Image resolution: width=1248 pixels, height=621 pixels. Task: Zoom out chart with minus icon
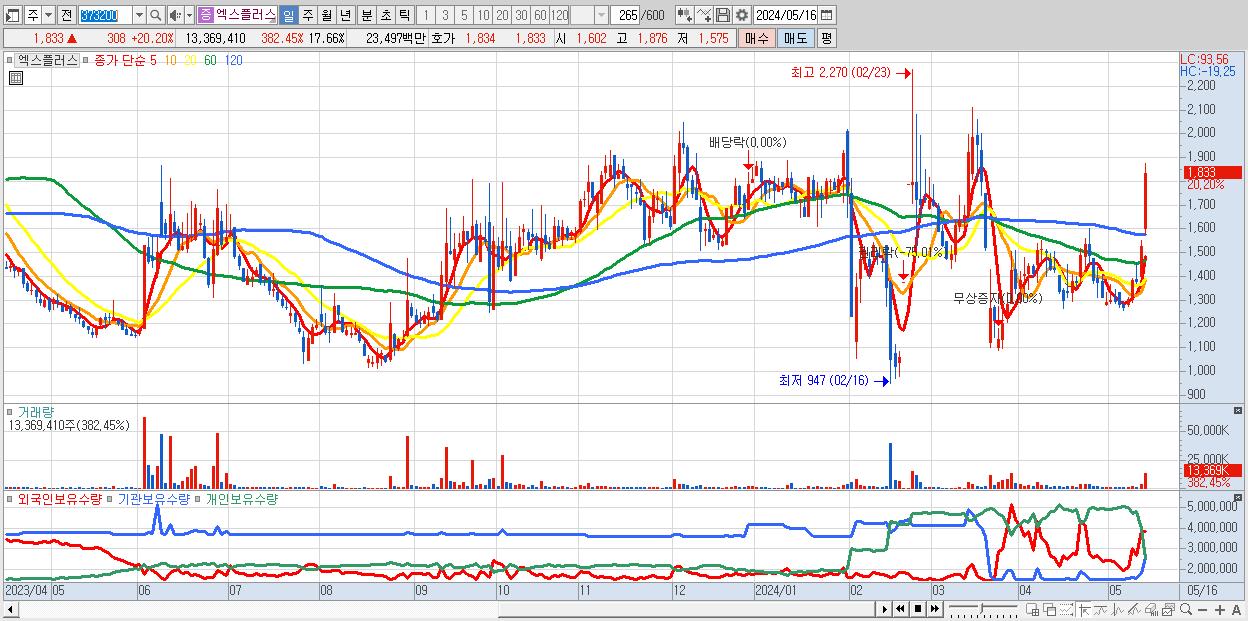[1202, 610]
